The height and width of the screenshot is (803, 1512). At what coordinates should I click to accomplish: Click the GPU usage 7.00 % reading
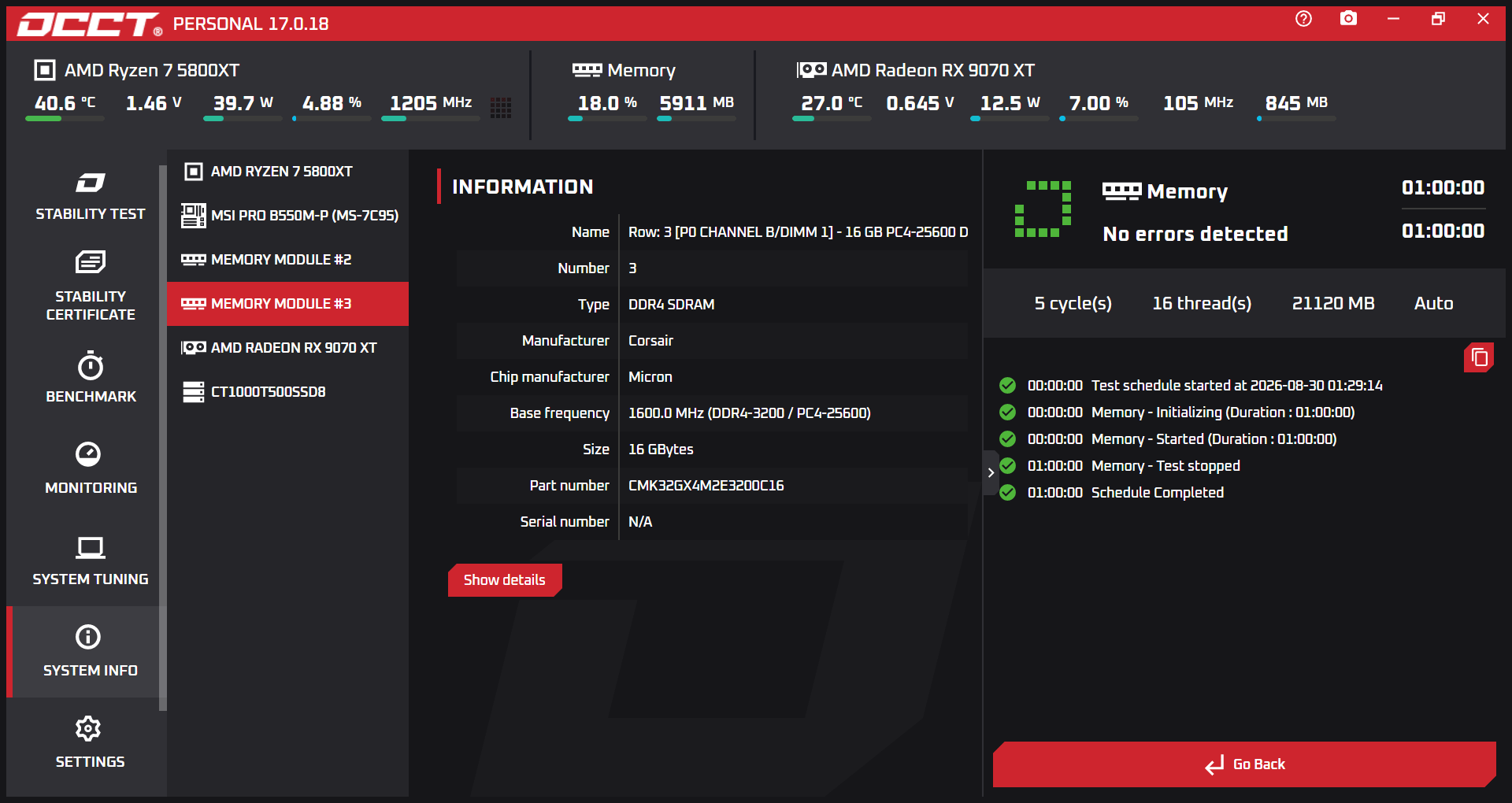(1099, 103)
